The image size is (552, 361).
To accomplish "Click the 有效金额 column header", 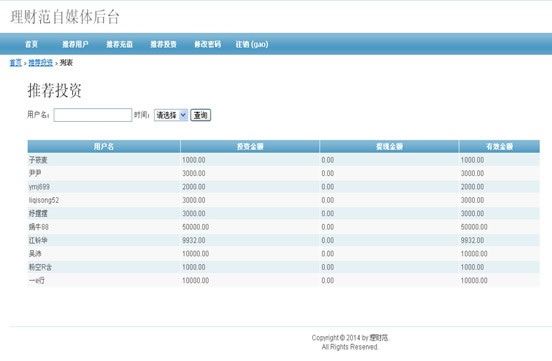I will (499, 147).
